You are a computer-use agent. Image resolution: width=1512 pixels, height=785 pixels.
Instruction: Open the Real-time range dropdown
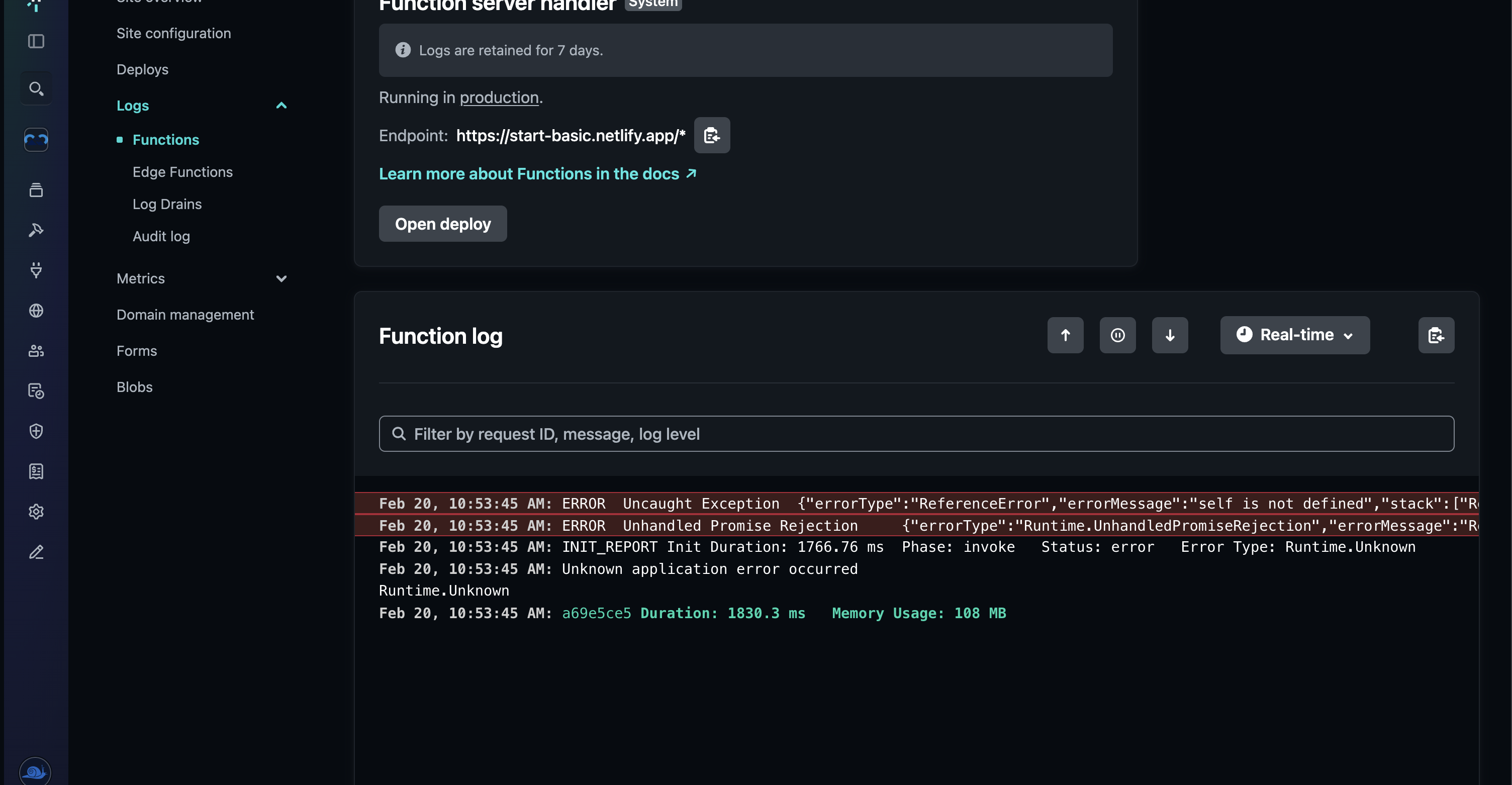[x=1295, y=335]
